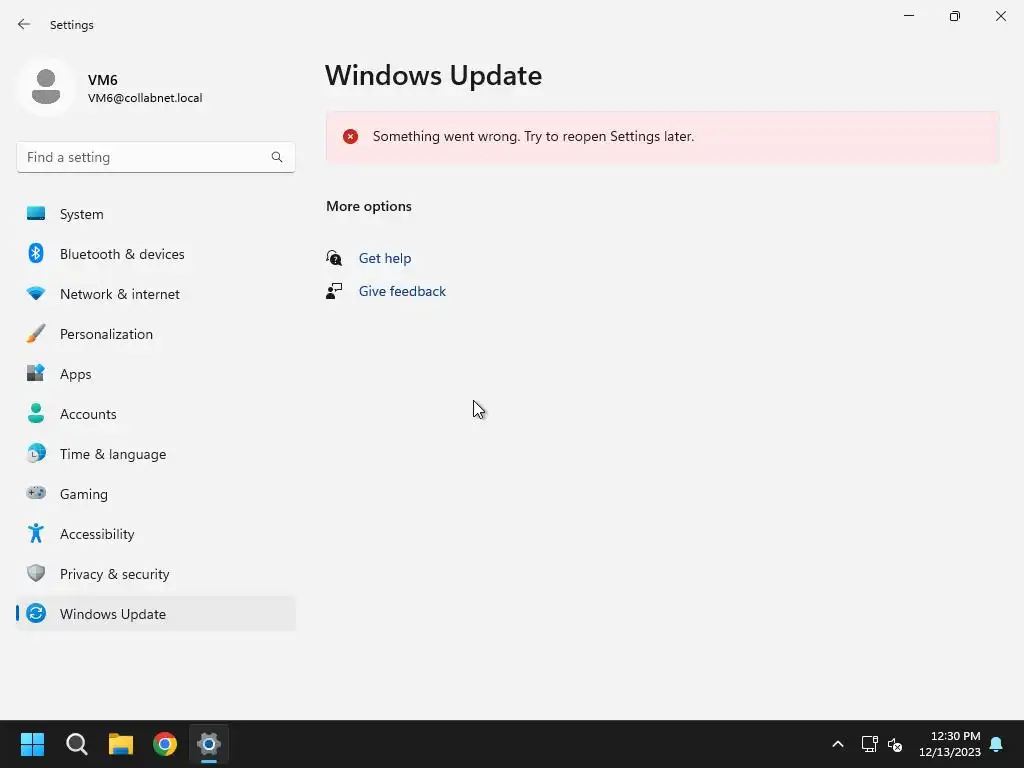
Task: Click the VM6@collabnet.local account email
Action: tap(145, 98)
